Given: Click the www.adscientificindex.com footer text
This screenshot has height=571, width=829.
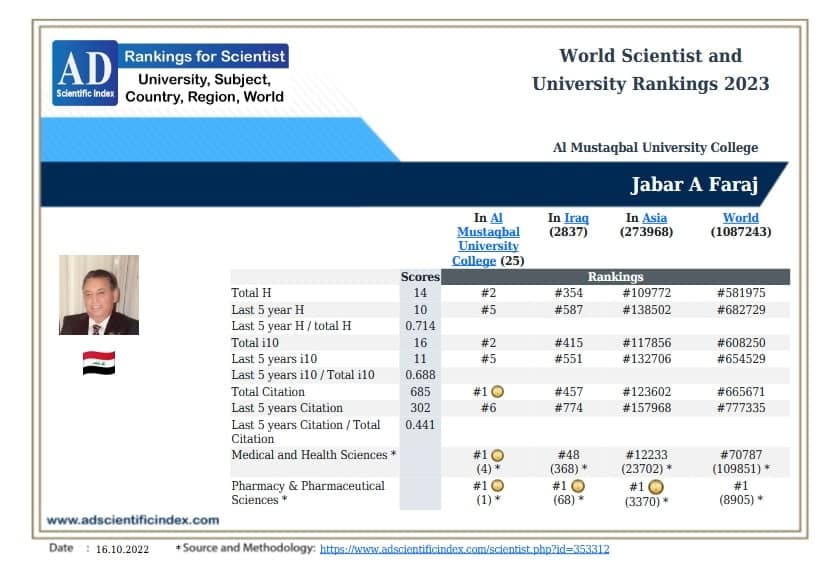Looking at the screenshot, I should [x=133, y=520].
